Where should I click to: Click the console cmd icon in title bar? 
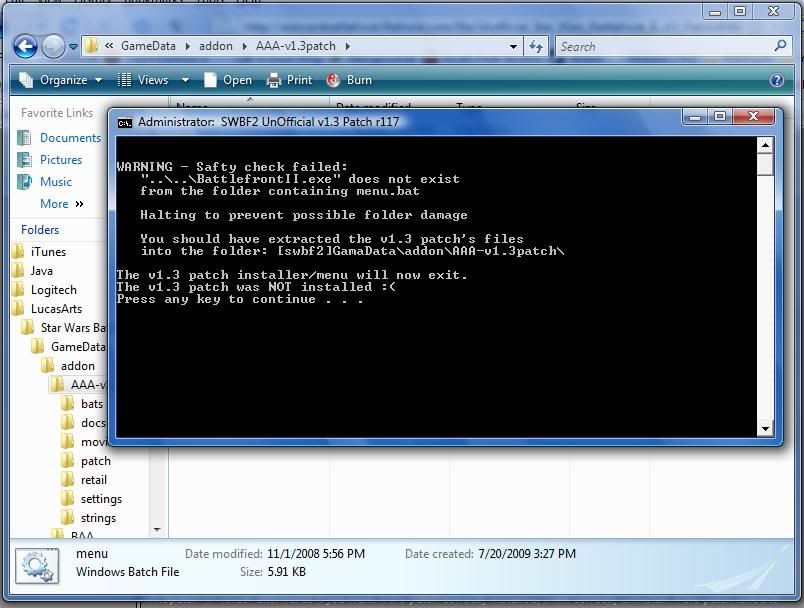(125, 123)
